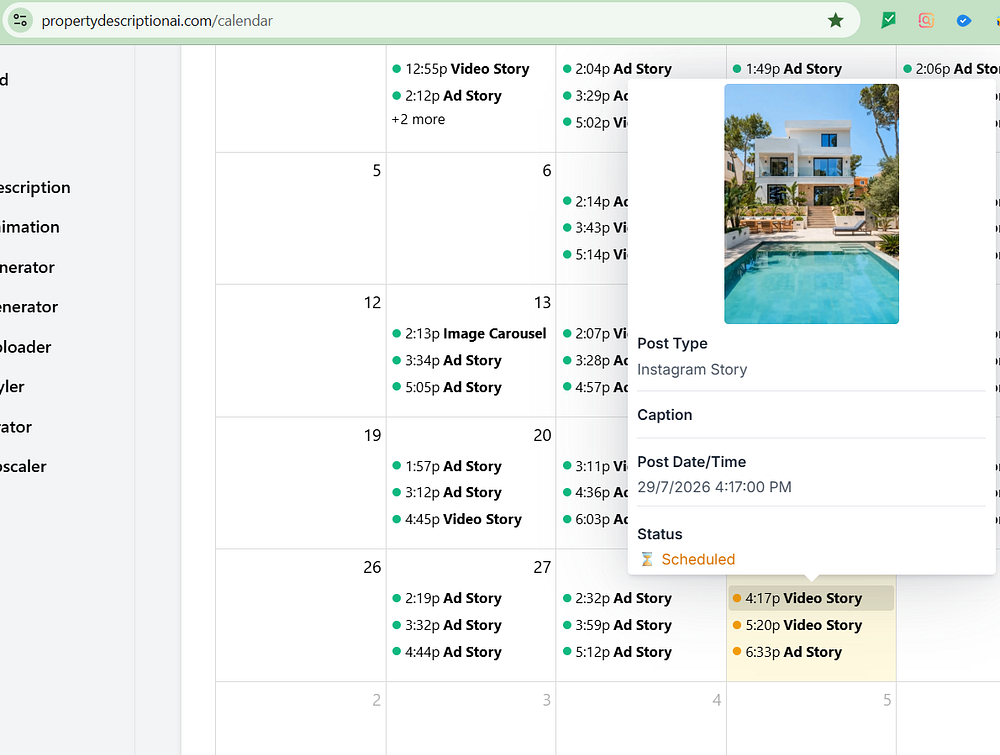Open sidebar item ending in 'yler'
Screen dimensions: 1000x755
point(12,386)
